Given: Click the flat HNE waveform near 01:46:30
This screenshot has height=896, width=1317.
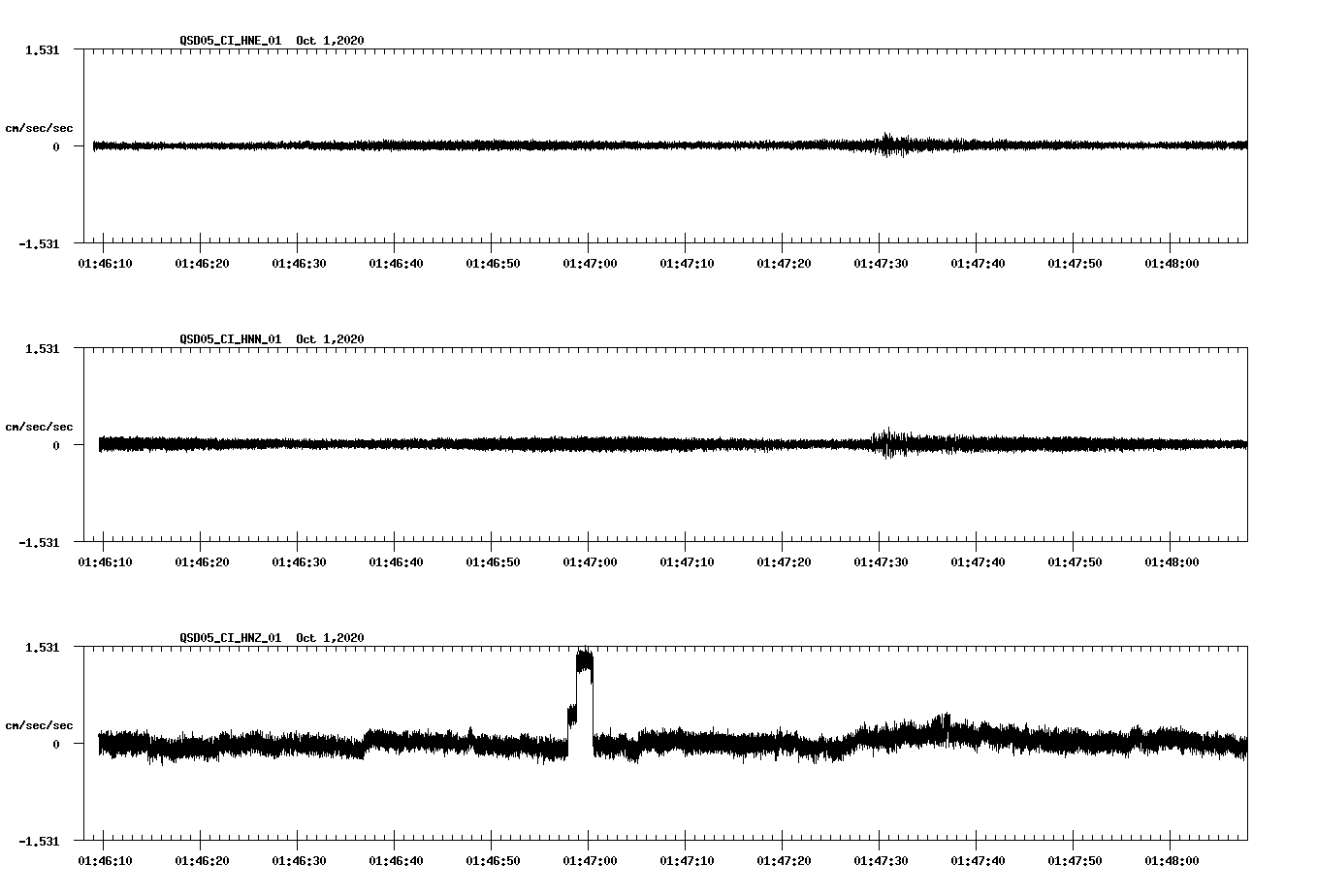Looking at the screenshot, I should coord(298,146).
